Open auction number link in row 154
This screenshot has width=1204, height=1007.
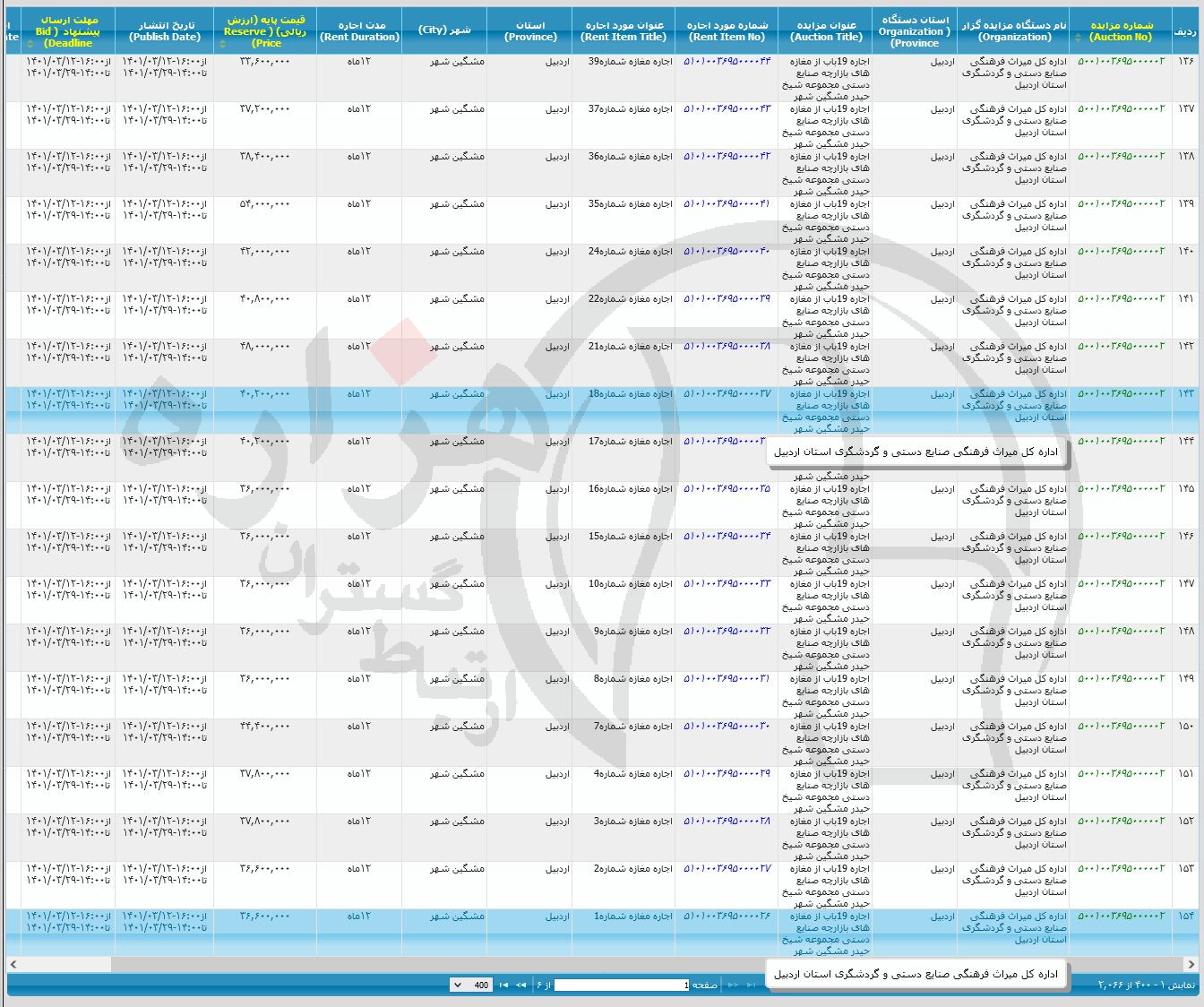(x=1121, y=916)
